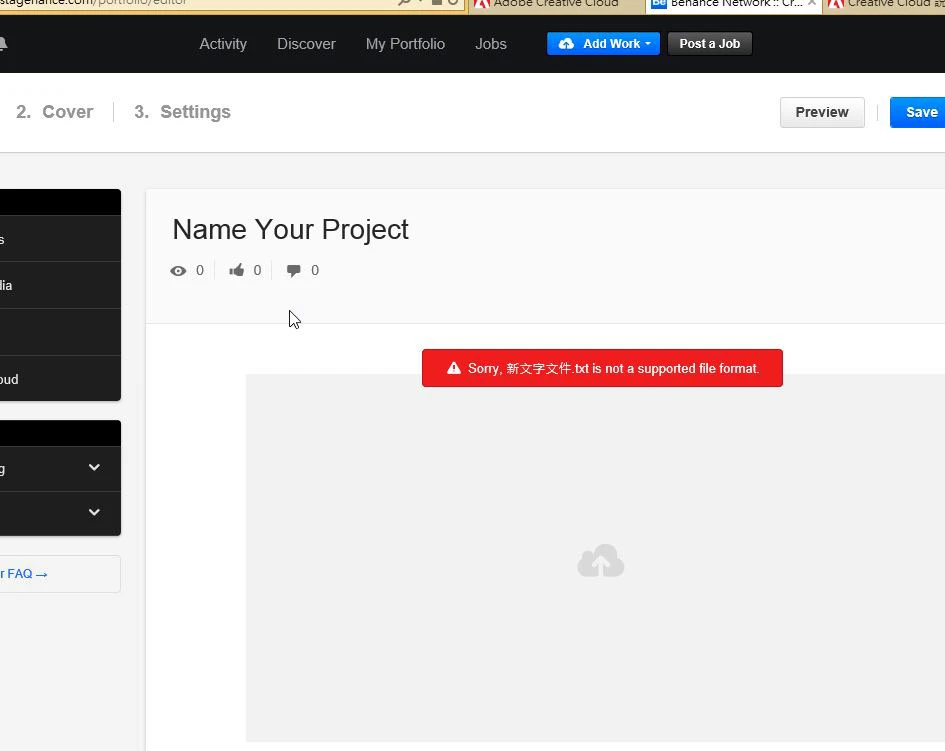This screenshot has width=945, height=751.
Task: Click the warning triangle in error banner
Action: [x=454, y=368]
